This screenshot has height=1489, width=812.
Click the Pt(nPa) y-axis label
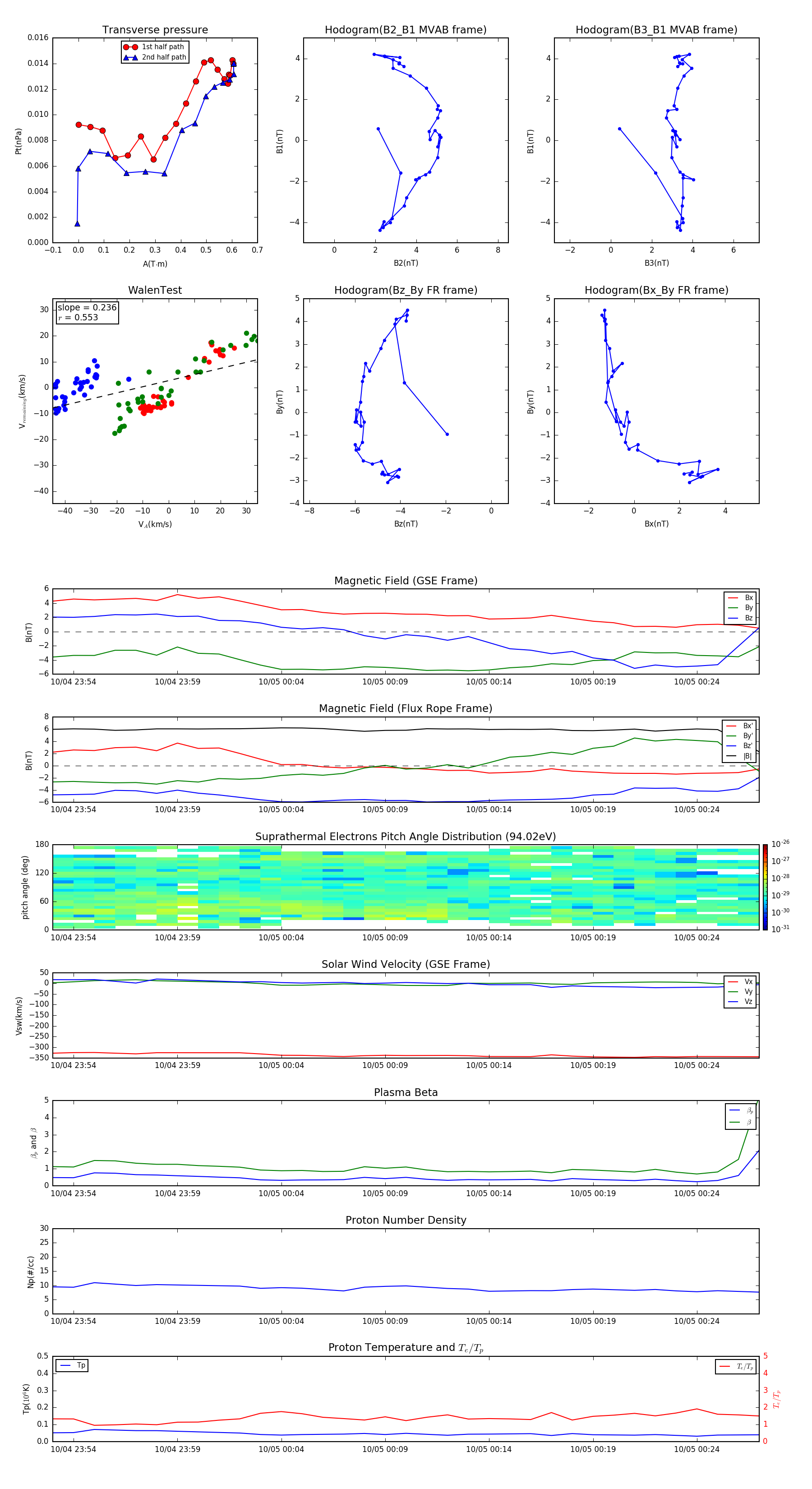pyautogui.click(x=18, y=140)
